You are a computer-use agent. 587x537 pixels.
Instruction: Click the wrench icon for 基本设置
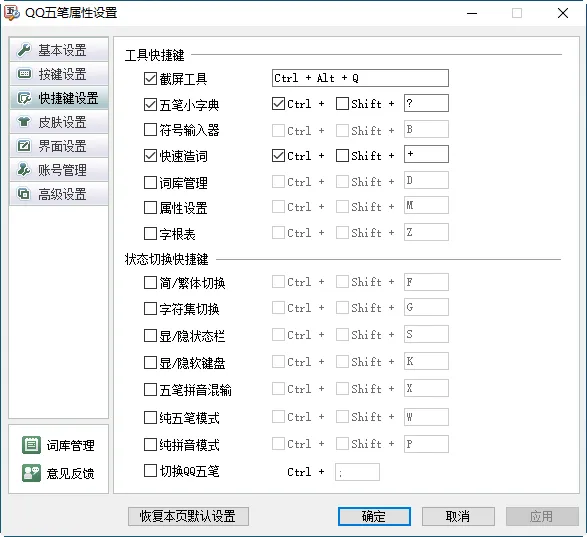[24, 50]
